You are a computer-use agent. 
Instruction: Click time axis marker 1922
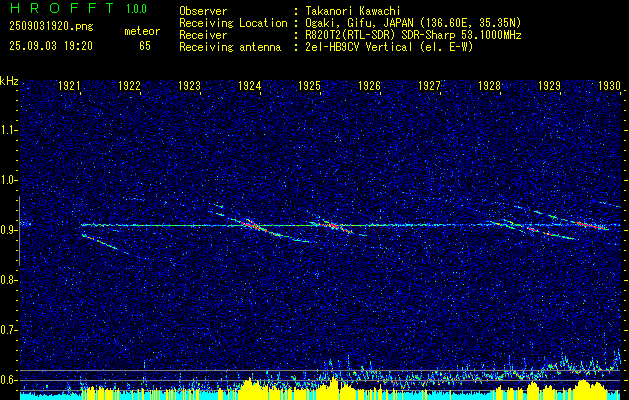(x=130, y=85)
